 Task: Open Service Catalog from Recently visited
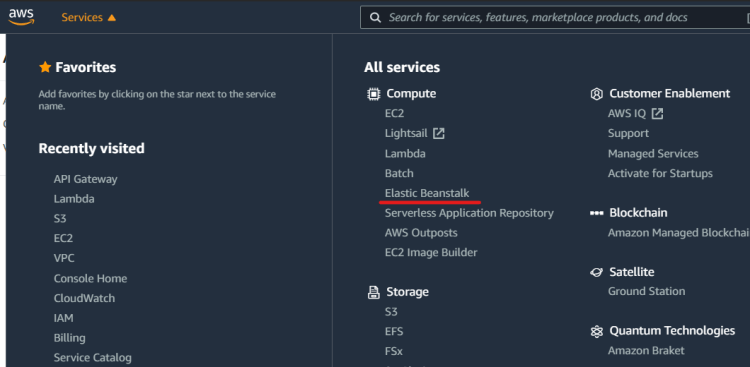pyautogui.click(x=92, y=357)
